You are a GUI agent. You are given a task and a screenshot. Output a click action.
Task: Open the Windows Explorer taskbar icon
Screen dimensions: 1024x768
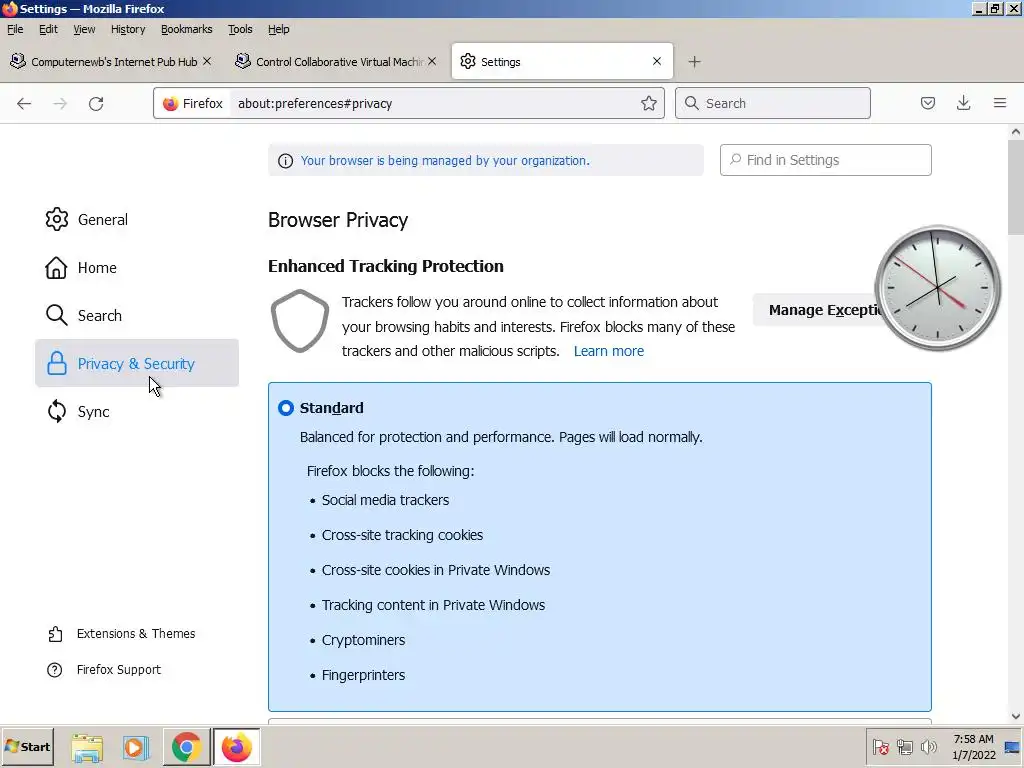click(87, 747)
